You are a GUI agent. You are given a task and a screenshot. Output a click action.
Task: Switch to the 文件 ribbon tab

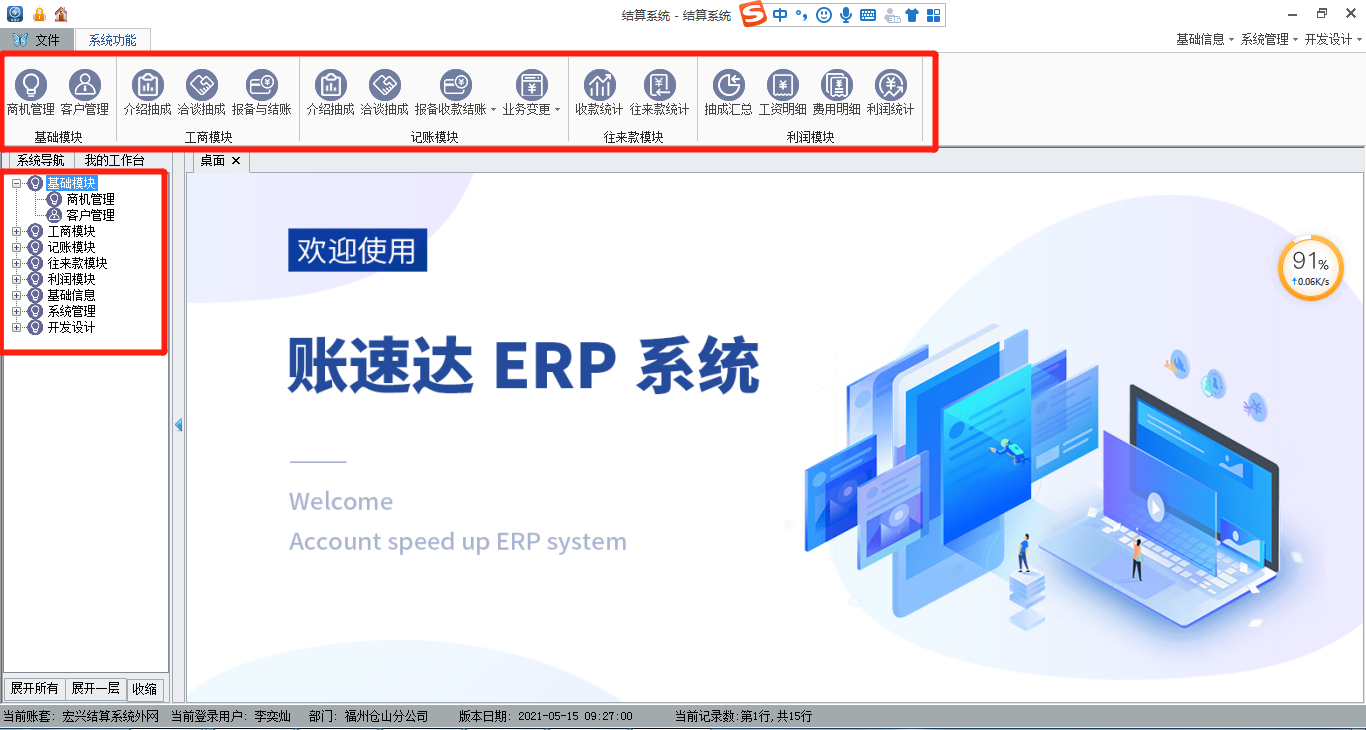point(37,40)
